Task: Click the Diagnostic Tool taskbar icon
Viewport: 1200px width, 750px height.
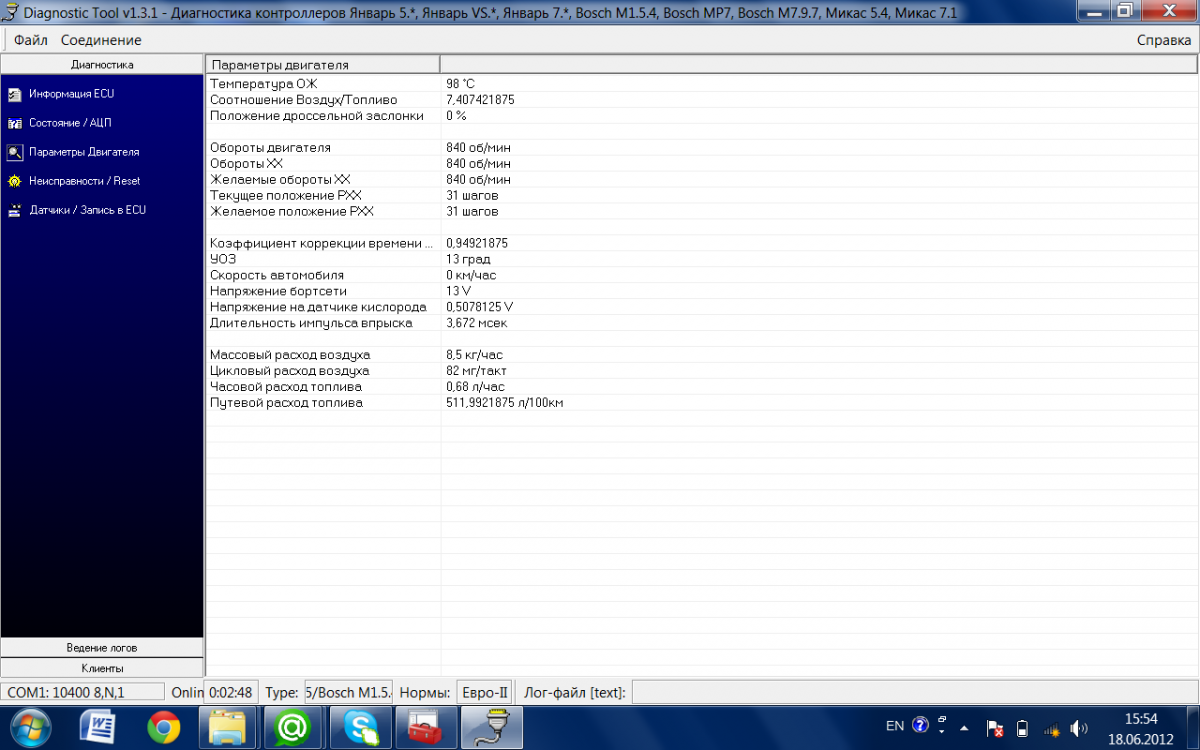Action: [x=490, y=727]
